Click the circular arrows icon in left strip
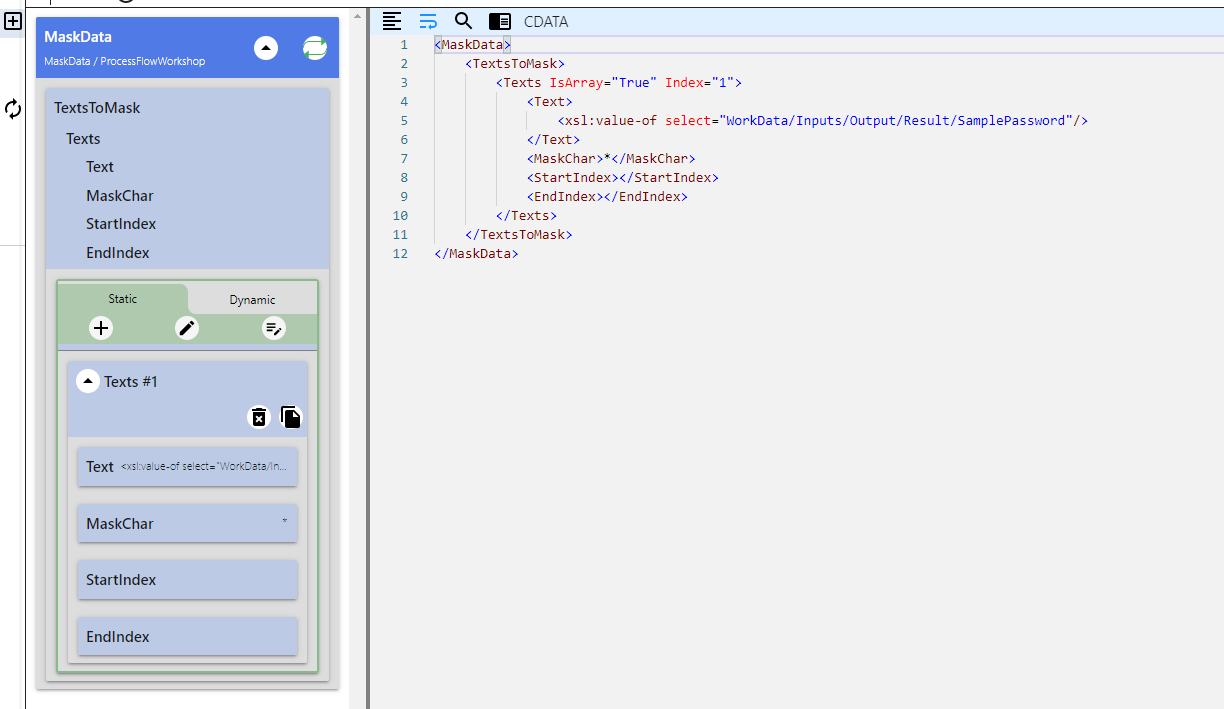 (x=13, y=109)
